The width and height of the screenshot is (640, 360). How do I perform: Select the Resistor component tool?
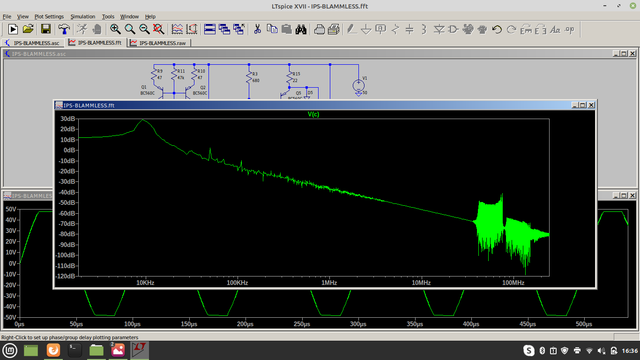395,29
